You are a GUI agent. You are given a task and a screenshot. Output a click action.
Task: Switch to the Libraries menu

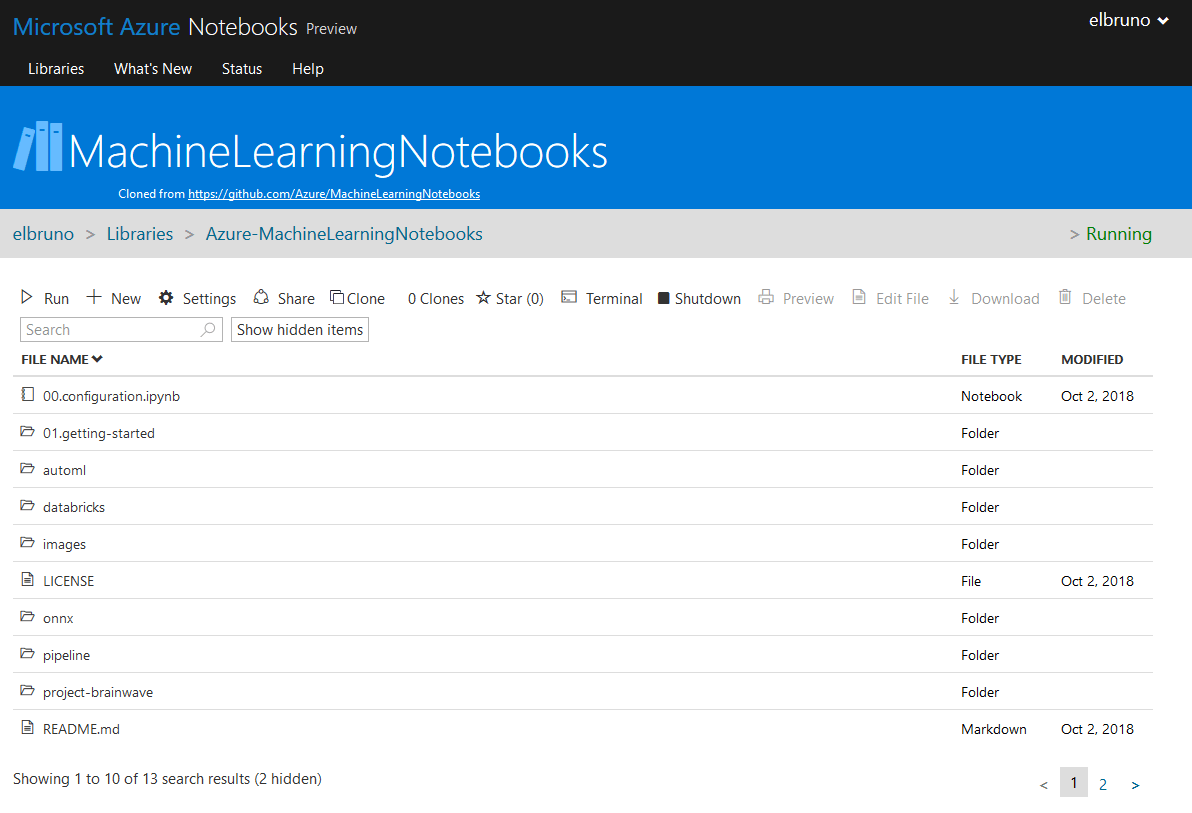coord(56,68)
